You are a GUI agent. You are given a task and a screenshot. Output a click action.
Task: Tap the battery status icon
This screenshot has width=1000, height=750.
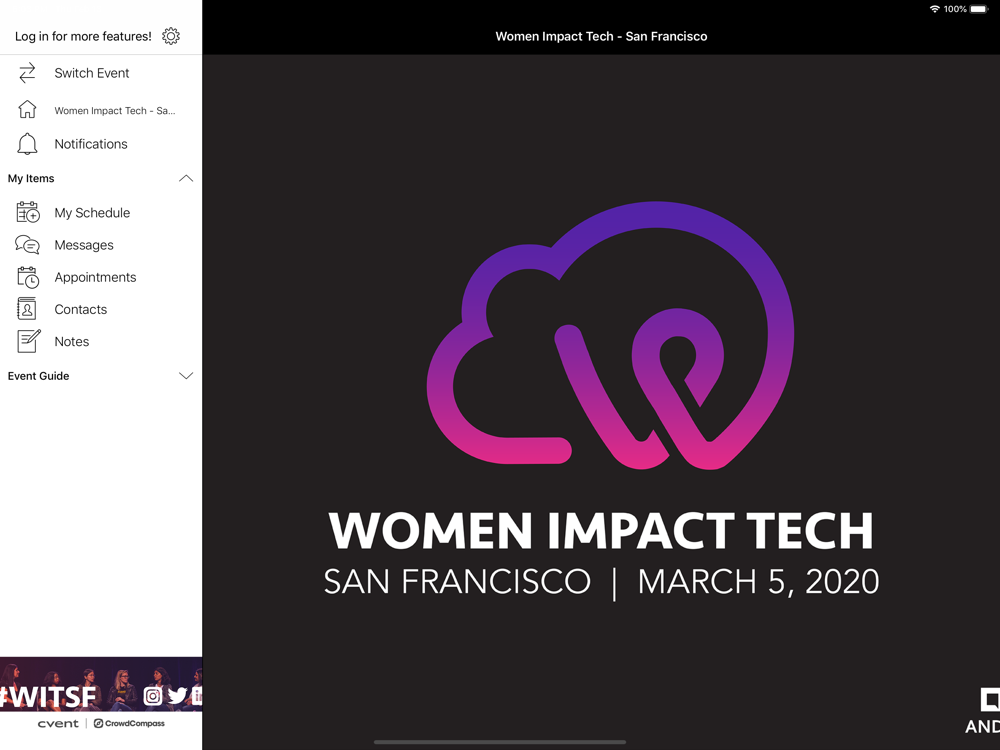(979, 9)
